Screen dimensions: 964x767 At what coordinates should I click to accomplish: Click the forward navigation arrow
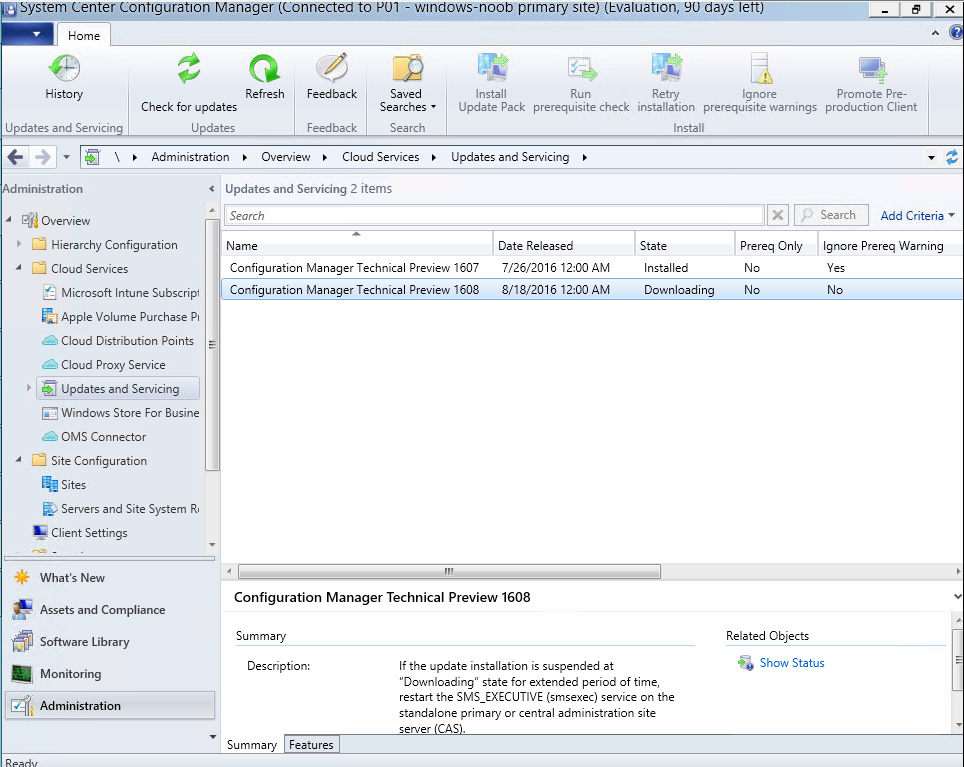42,157
